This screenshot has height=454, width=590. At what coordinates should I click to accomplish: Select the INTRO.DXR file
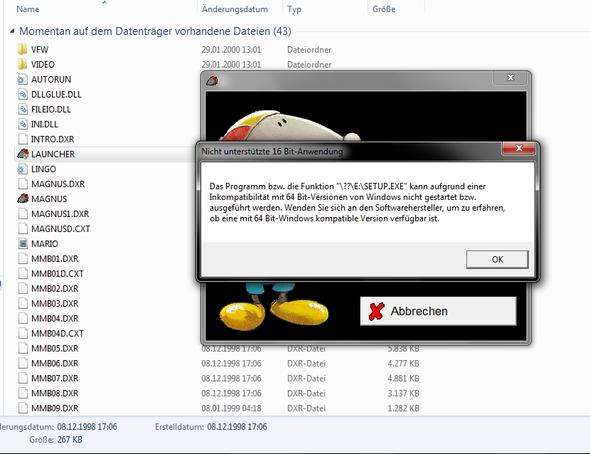point(52,139)
